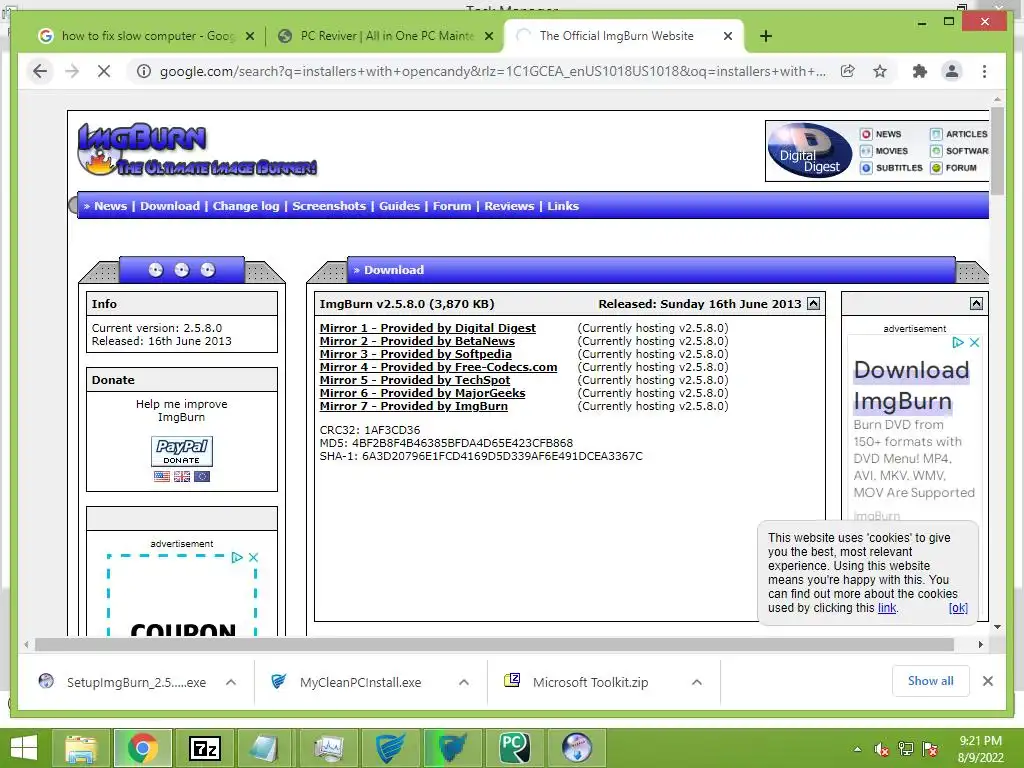Open Chrome's three-dot menu
The image size is (1024, 768).
(x=984, y=71)
